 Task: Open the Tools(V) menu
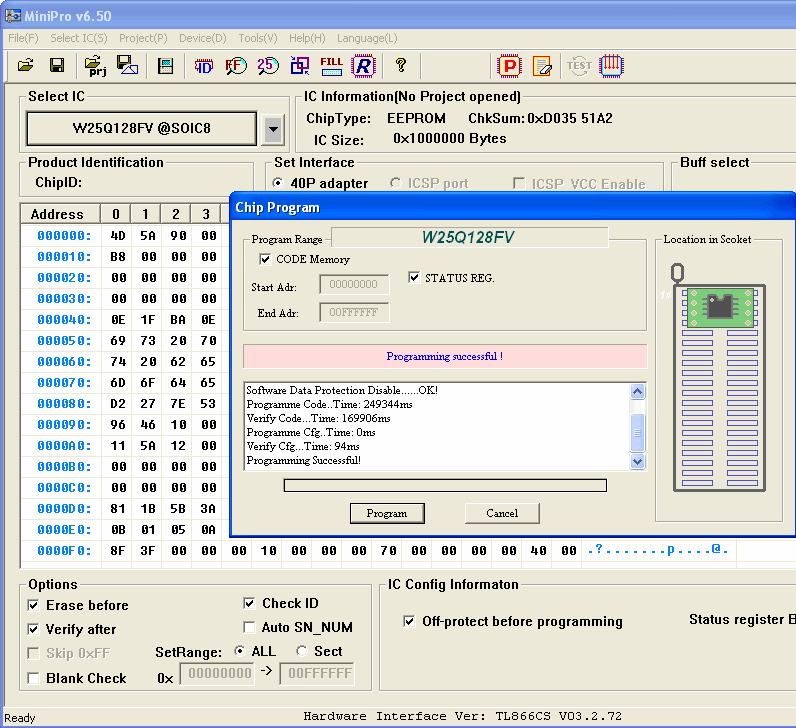point(257,38)
